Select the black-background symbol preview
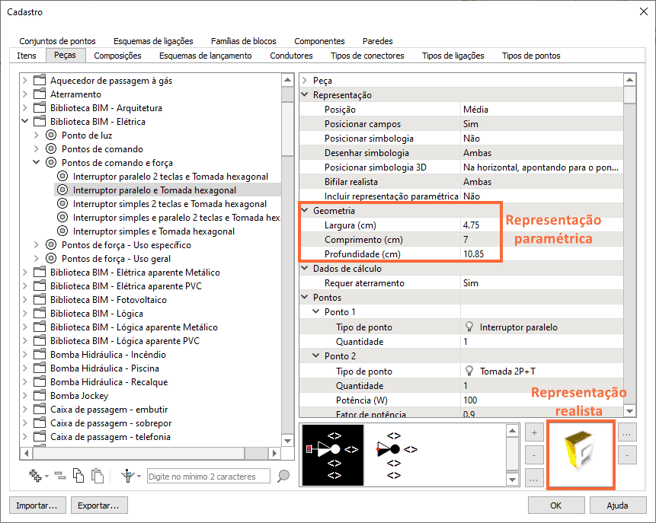Viewport: 656px width, 523px height. 332,454
